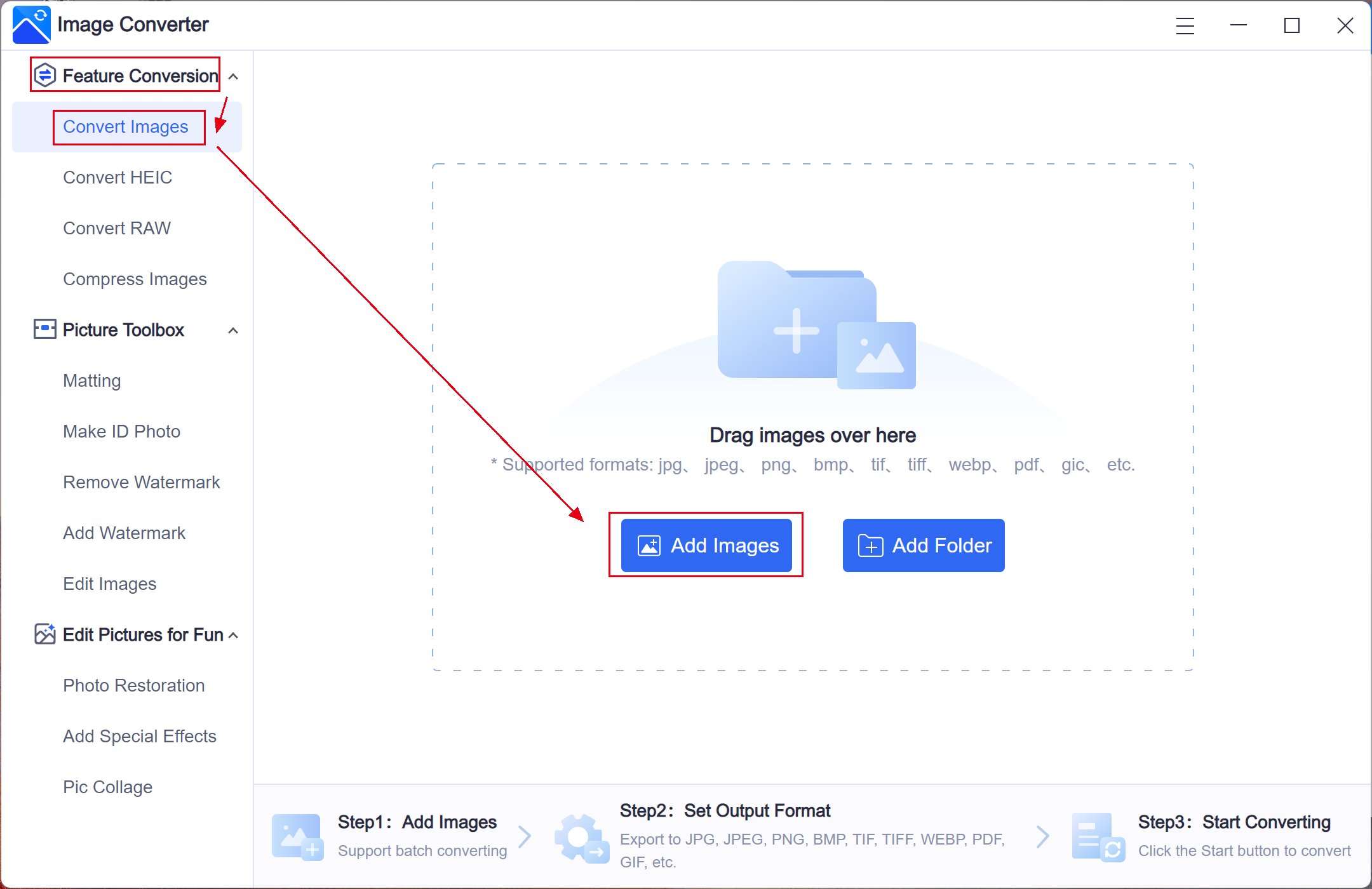The image size is (1372, 889).
Task: Select the Convert HEIC menu item
Action: pyautogui.click(x=117, y=178)
